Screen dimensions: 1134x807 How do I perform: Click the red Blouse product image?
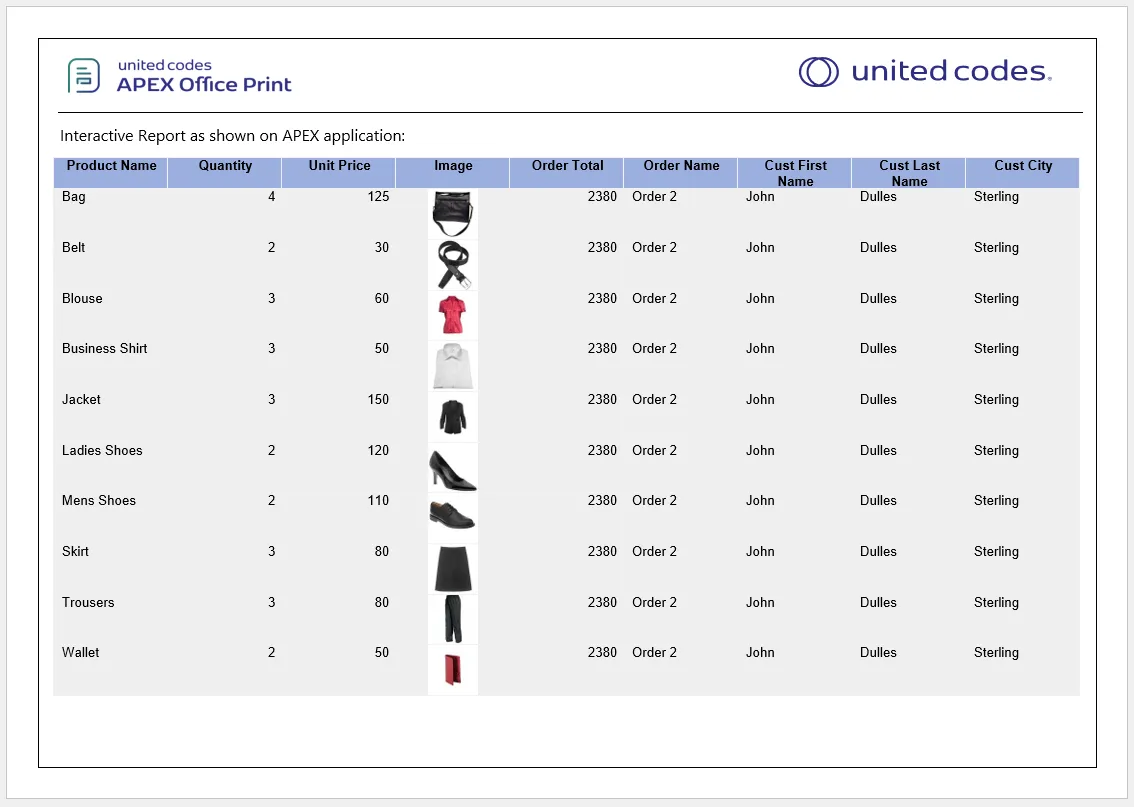coord(453,315)
